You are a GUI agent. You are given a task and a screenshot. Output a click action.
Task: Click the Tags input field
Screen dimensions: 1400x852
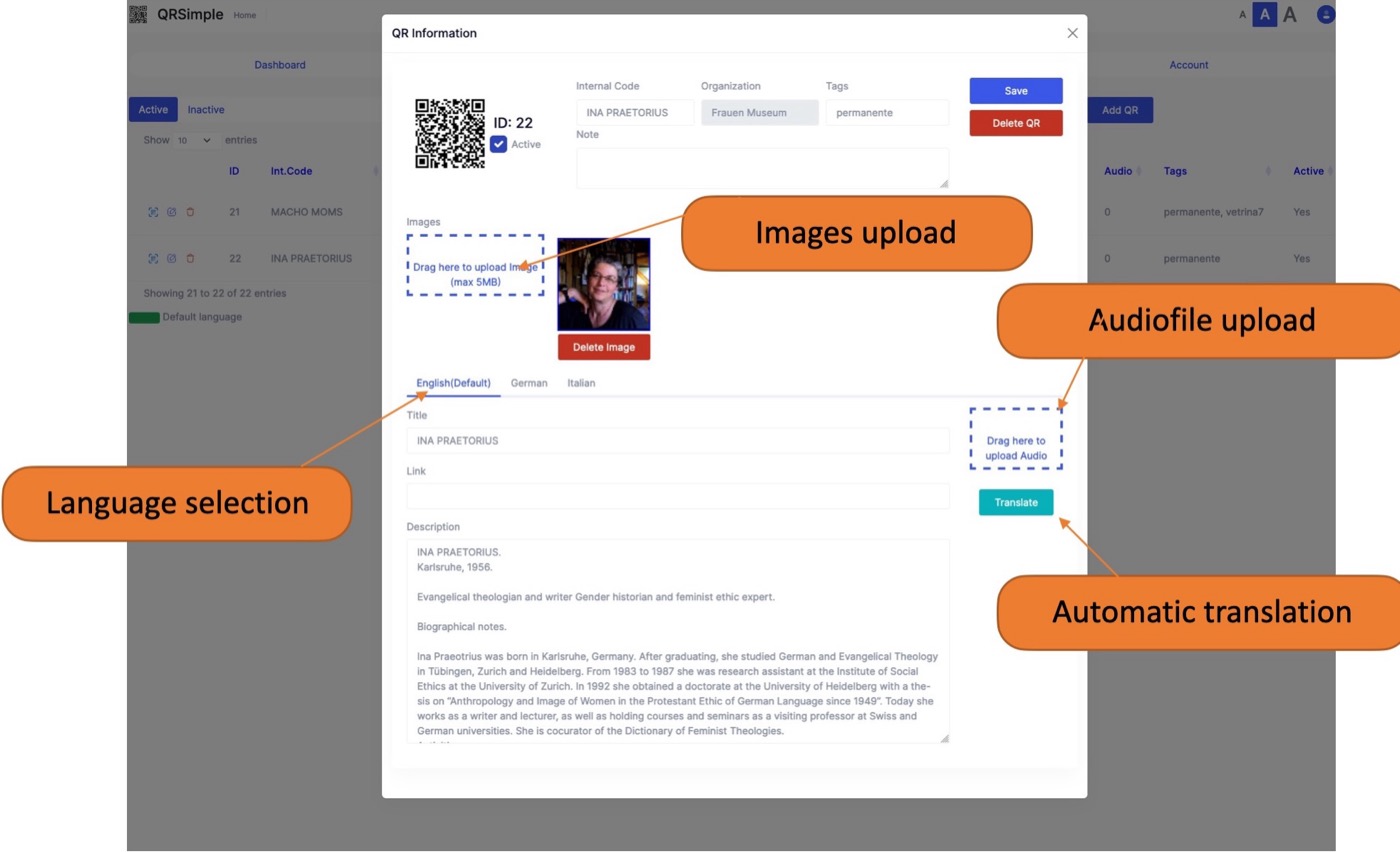[887, 113]
